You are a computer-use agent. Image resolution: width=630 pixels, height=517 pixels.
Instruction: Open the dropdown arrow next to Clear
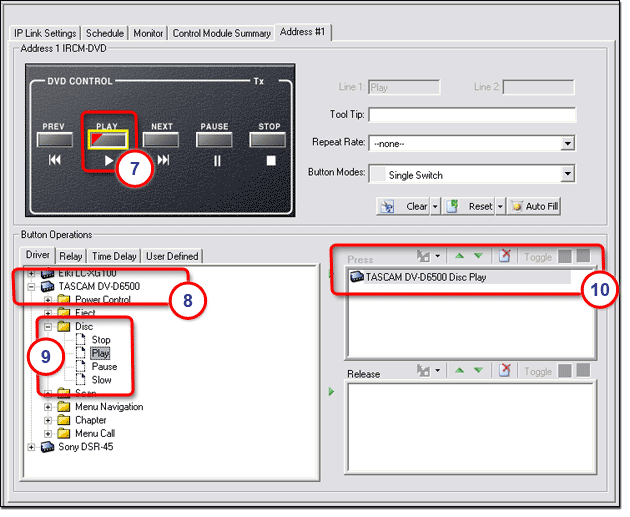436,207
